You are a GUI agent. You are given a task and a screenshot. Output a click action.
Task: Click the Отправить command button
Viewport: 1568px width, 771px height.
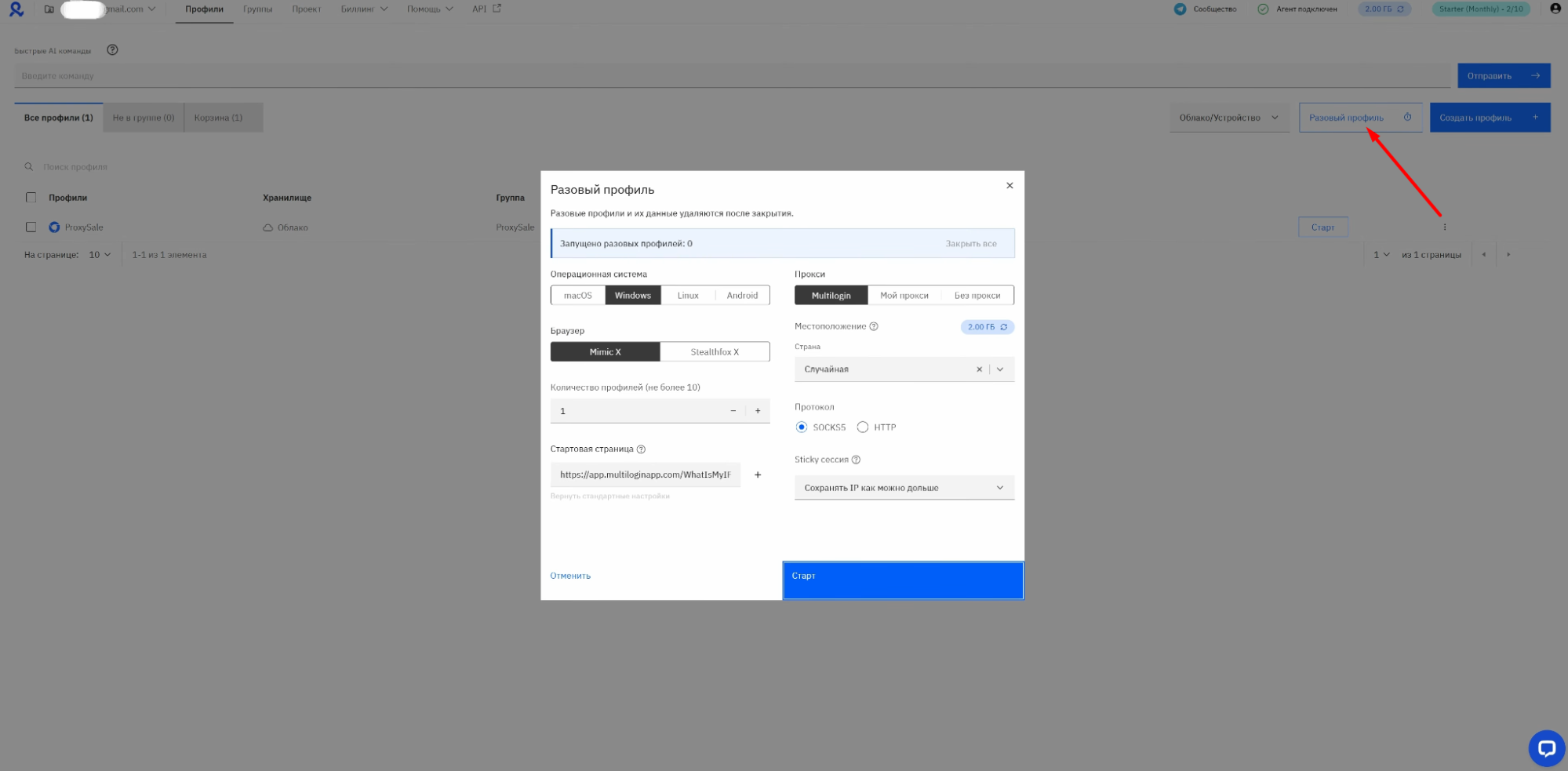1504,76
